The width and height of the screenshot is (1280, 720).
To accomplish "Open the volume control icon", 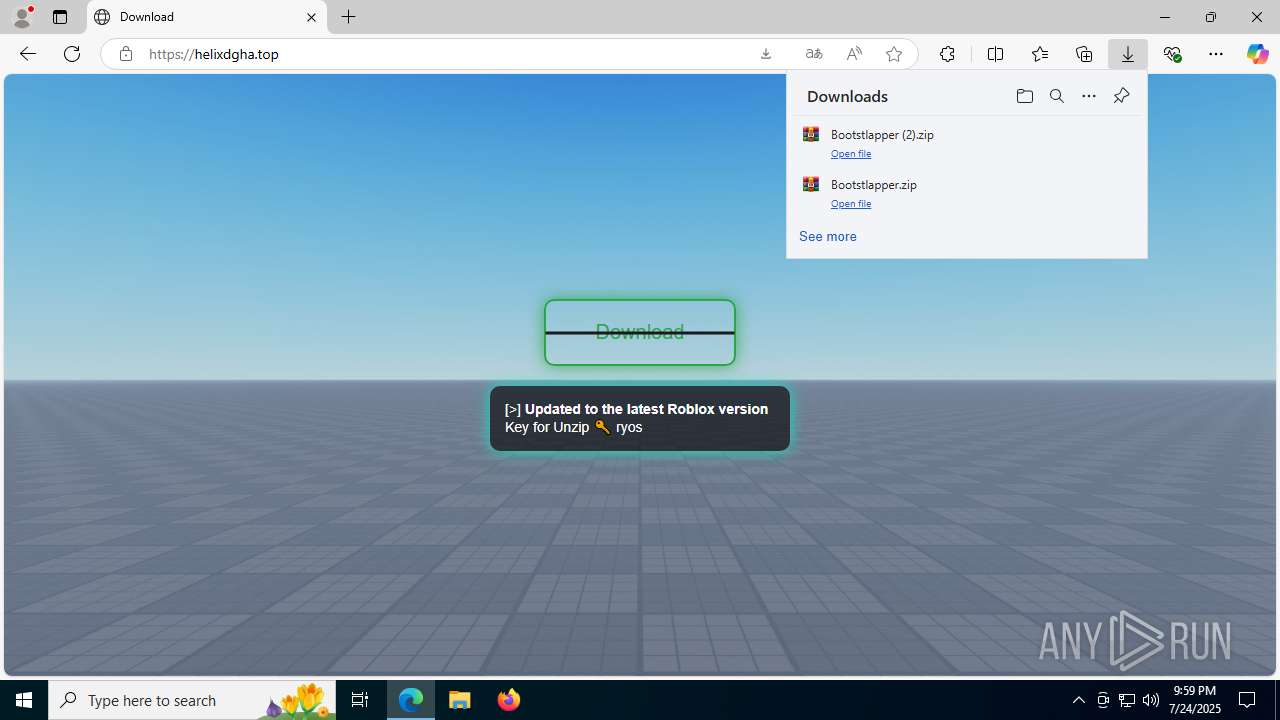I will pyautogui.click(x=1151, y=700).
